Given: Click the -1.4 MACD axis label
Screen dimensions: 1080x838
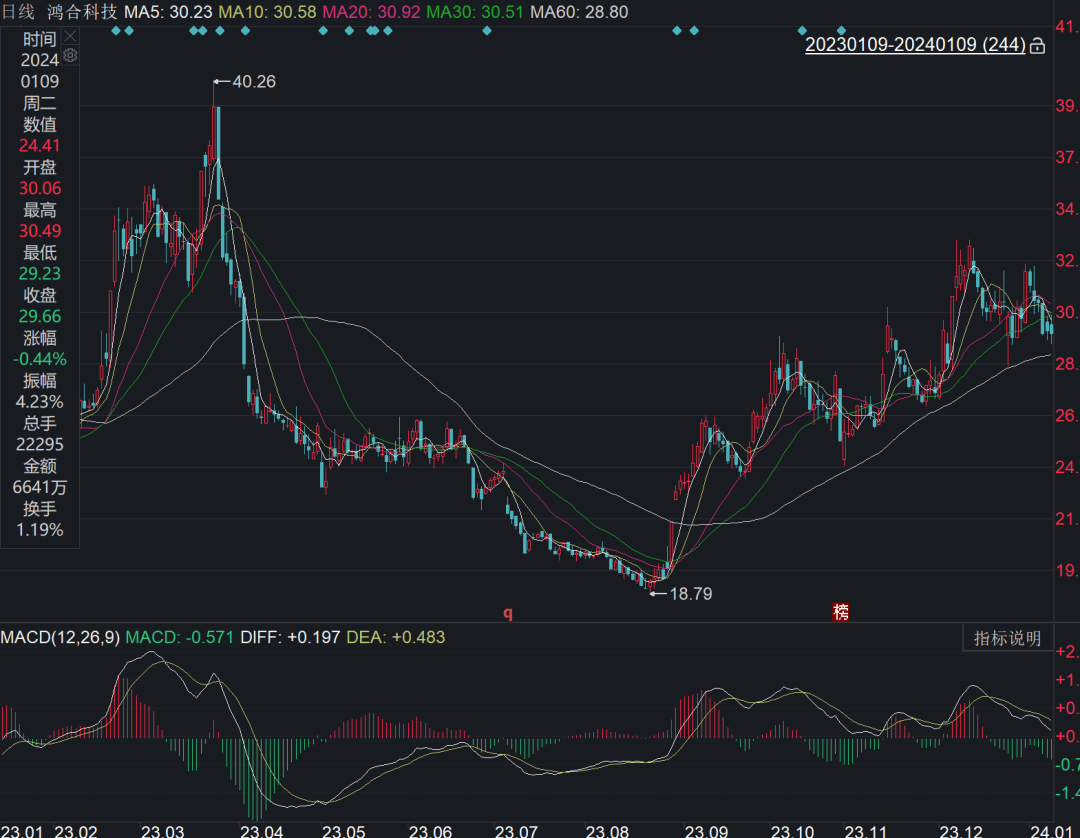Looking at the screenshot, I should click(x=1067, y=793).
